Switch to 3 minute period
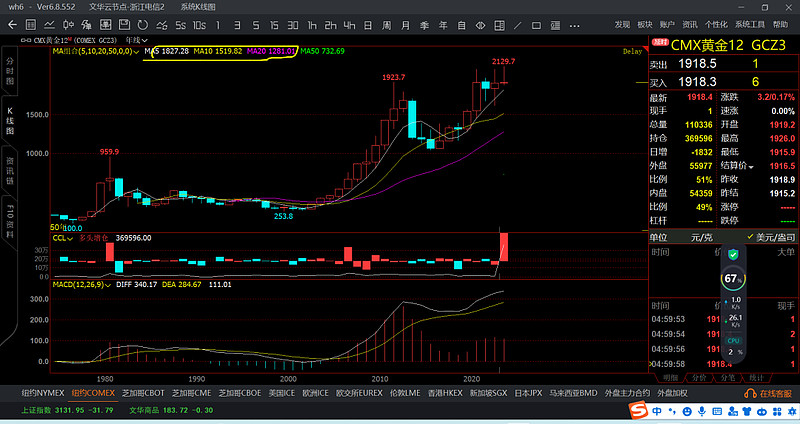Screen dimensions: 800x424 pyautogui.click(x=237, y=25)
